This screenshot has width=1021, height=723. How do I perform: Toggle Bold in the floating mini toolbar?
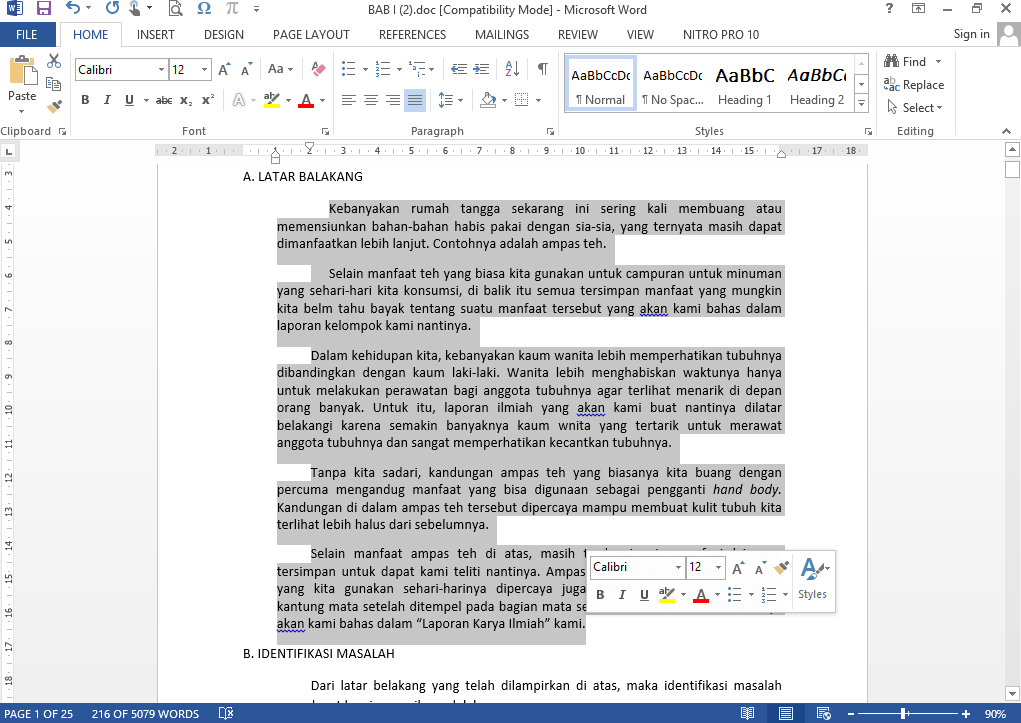600,595
